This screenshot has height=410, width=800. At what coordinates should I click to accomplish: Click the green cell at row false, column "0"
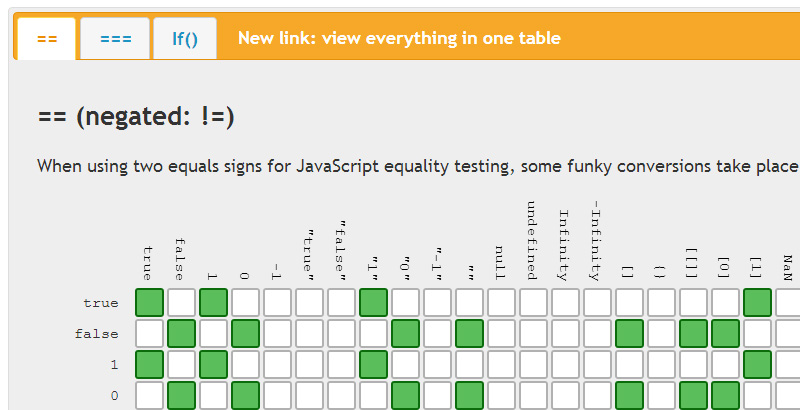point(406,335)
